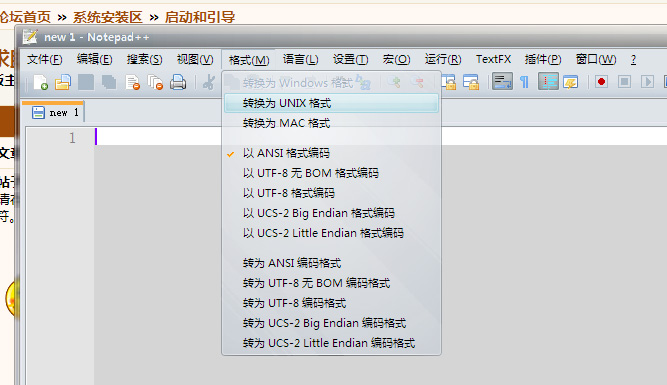
Task: Choose 转换为 MAC 格式 menu entry
Action: click(331, 123)
